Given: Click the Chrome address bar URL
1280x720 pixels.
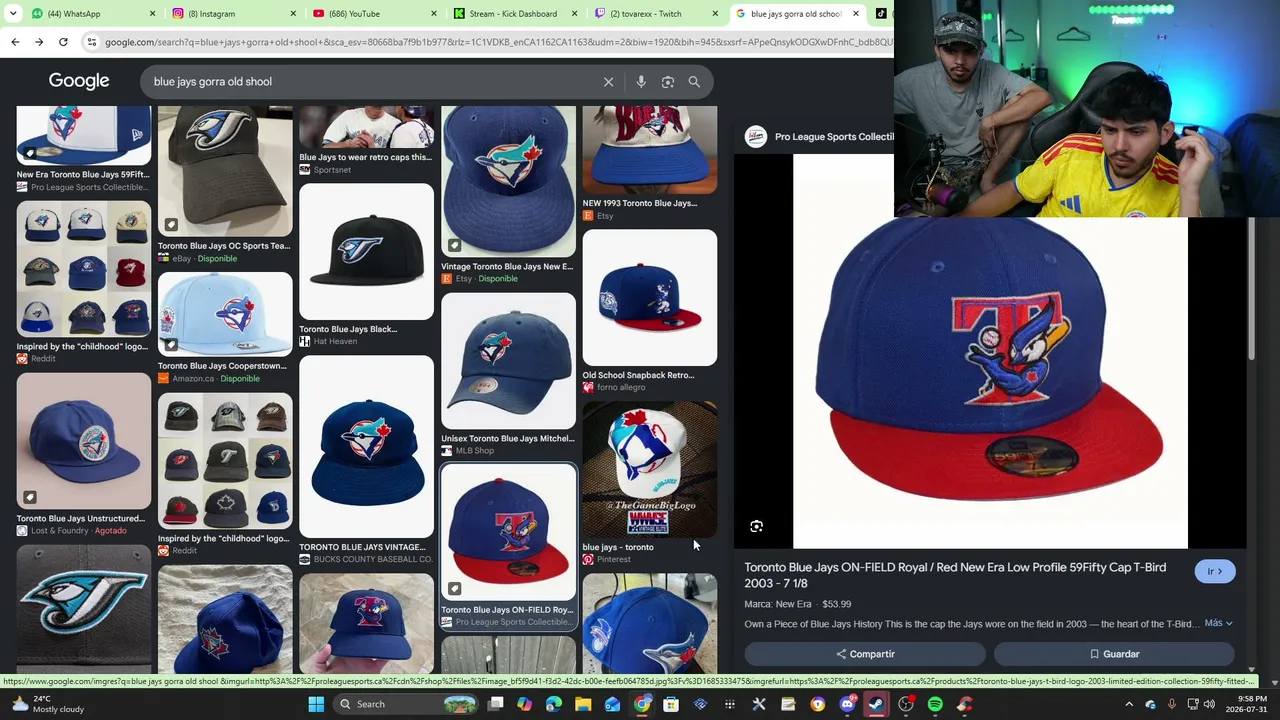Looking at the screenshot, I should [498, 42].
